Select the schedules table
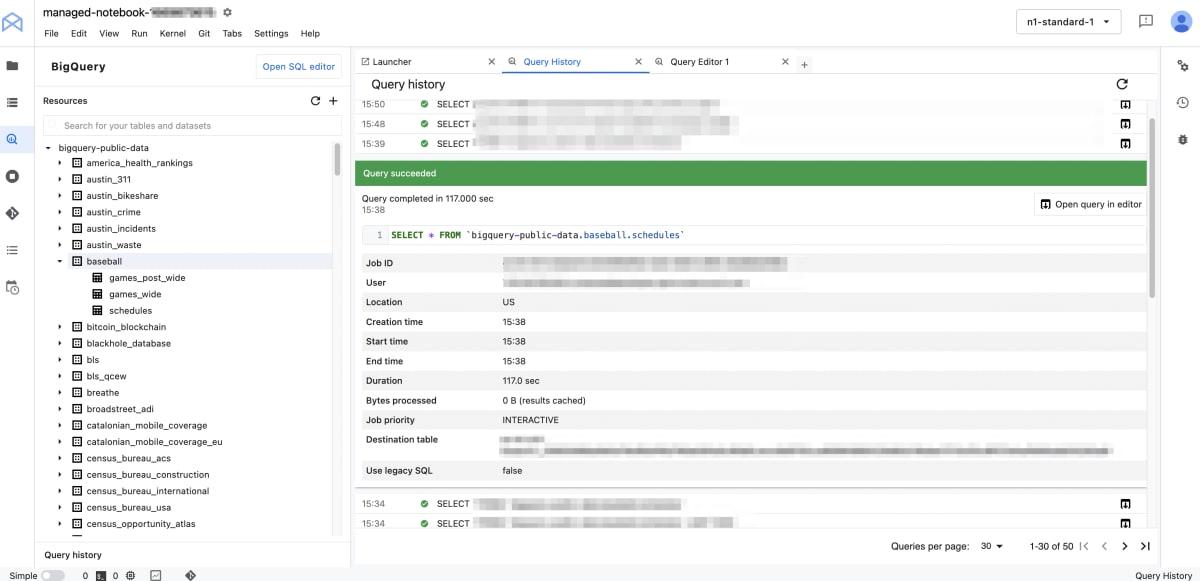This screenshot has height=581, width=1200. click(131, 311)
